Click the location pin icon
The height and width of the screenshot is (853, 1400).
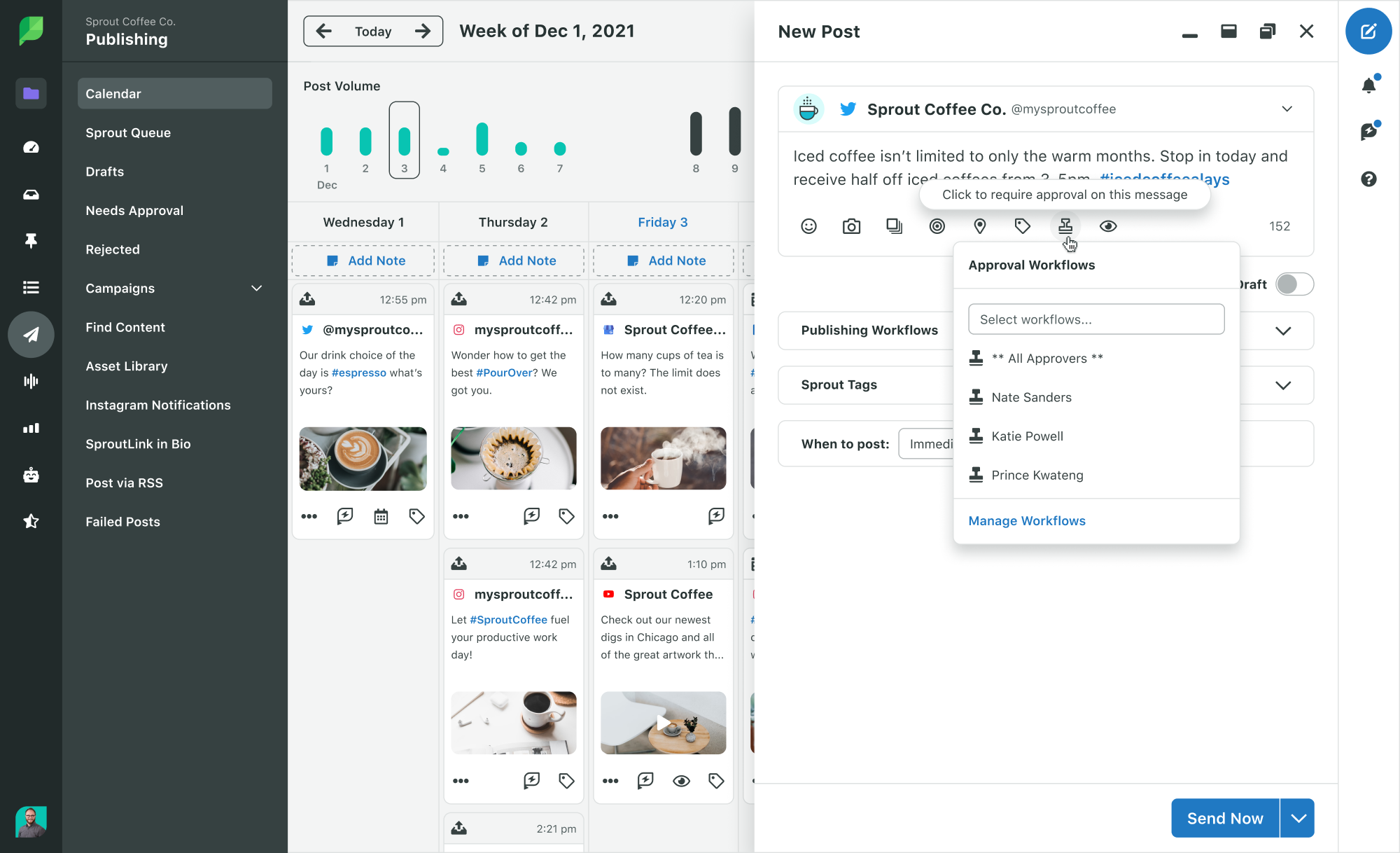[980, 226]
